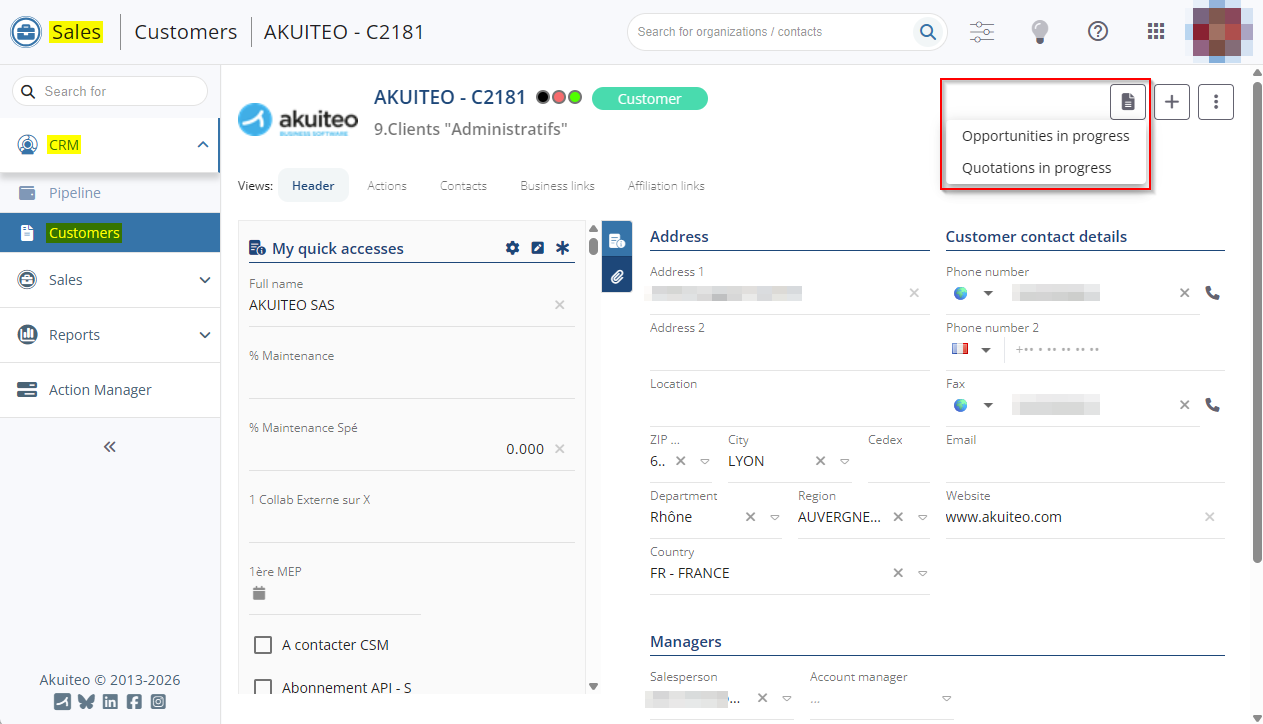Open the help question mark icon
The height and width of the screenshot is (724, 1263).
pyautogui.click(x=1098, y=32)
